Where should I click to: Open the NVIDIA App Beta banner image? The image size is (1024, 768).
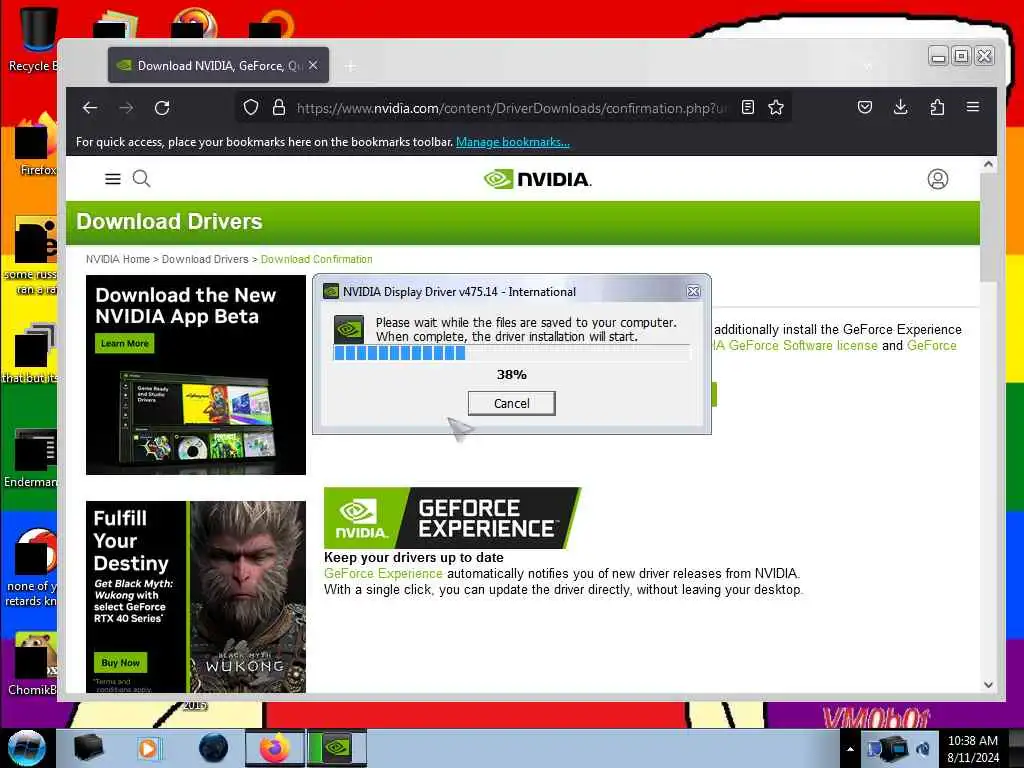click(x=196, y=375)
